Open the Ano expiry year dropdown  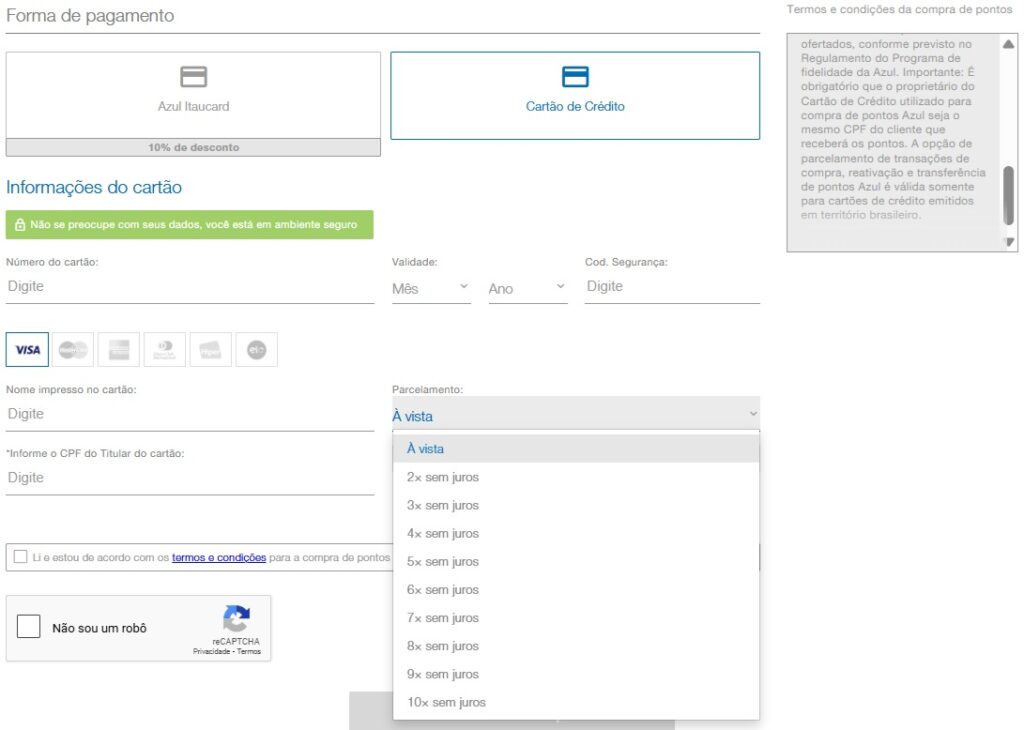(527, 288)
